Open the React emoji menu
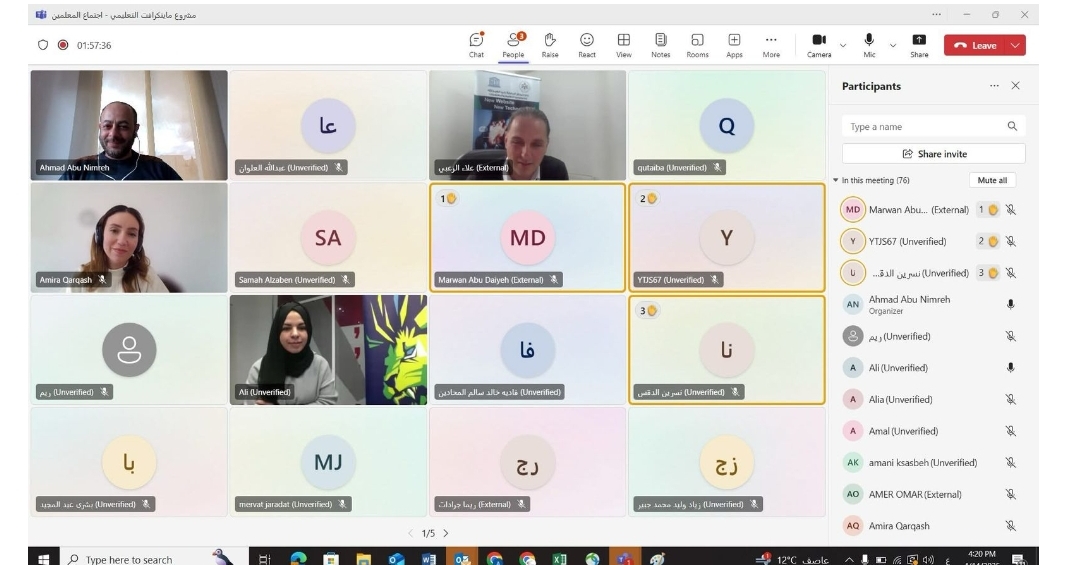 click(x=587, y=45)
